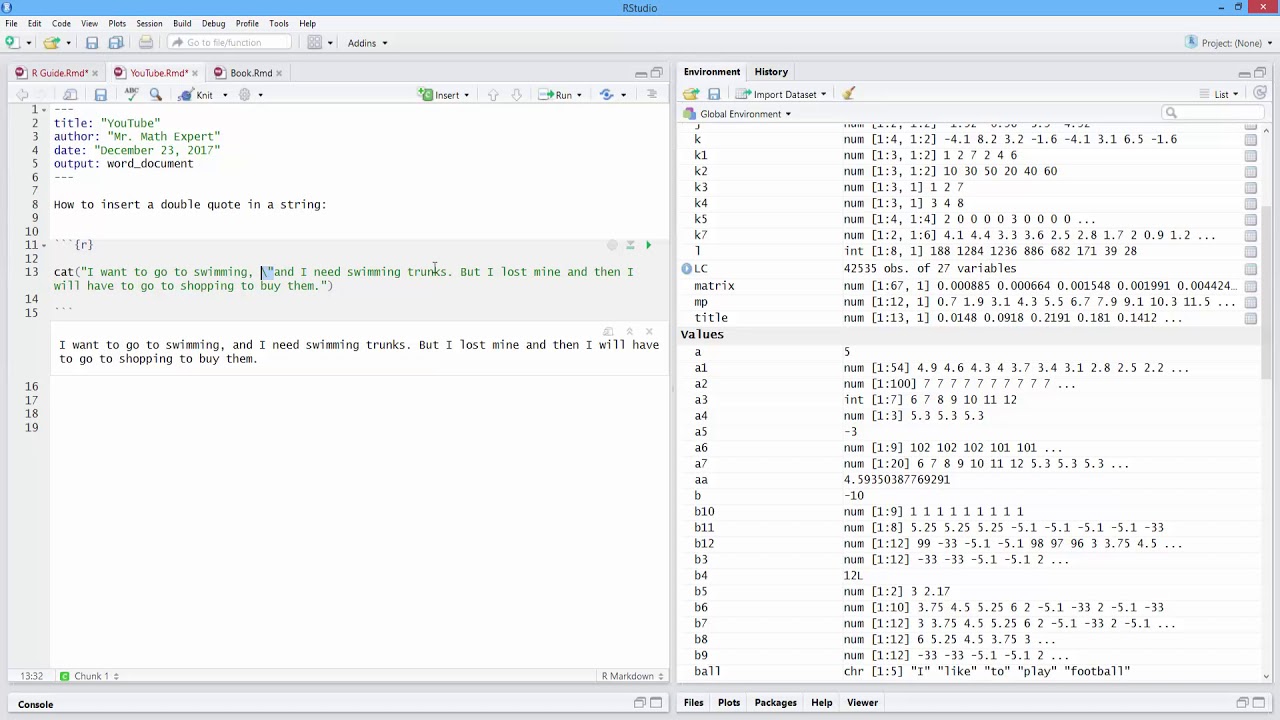
Task: Open data viewer grid icon for k1
Action: [1251, 156]
